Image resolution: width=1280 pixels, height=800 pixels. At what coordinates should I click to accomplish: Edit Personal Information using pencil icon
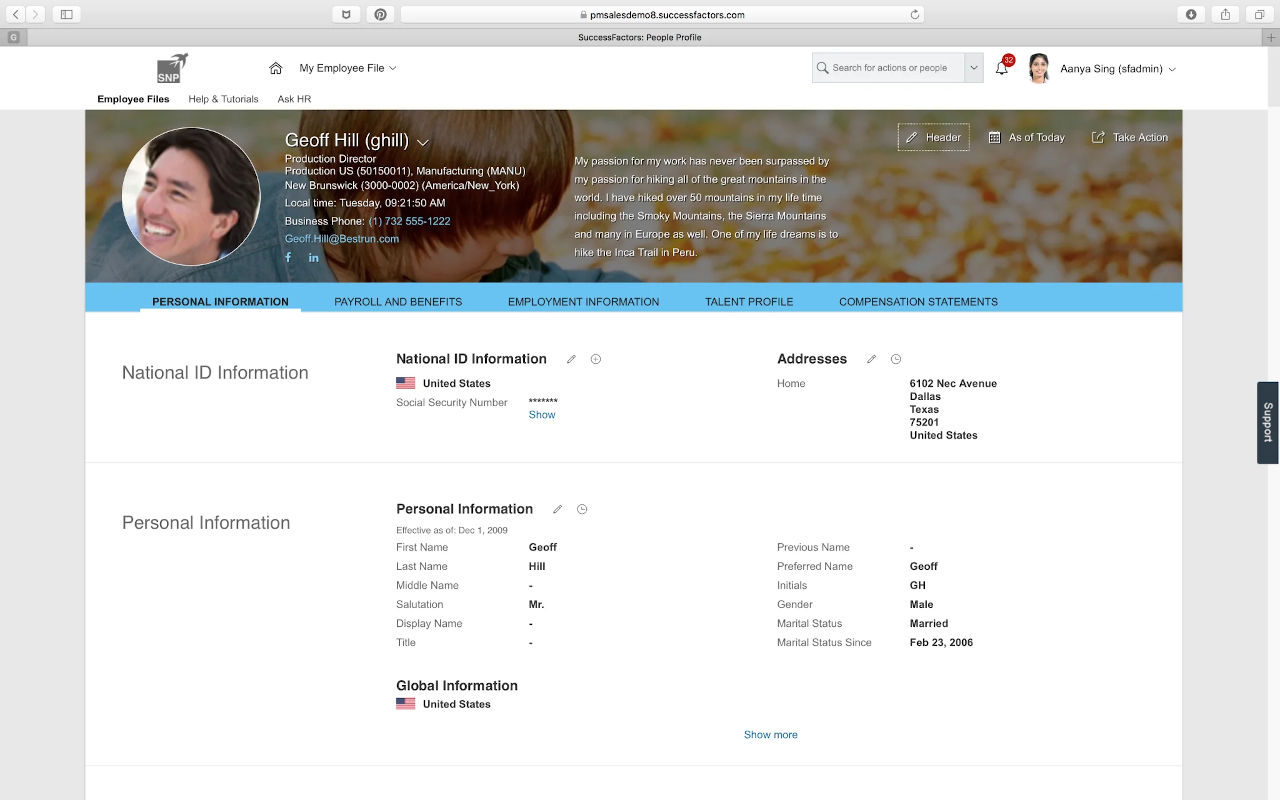557,509
